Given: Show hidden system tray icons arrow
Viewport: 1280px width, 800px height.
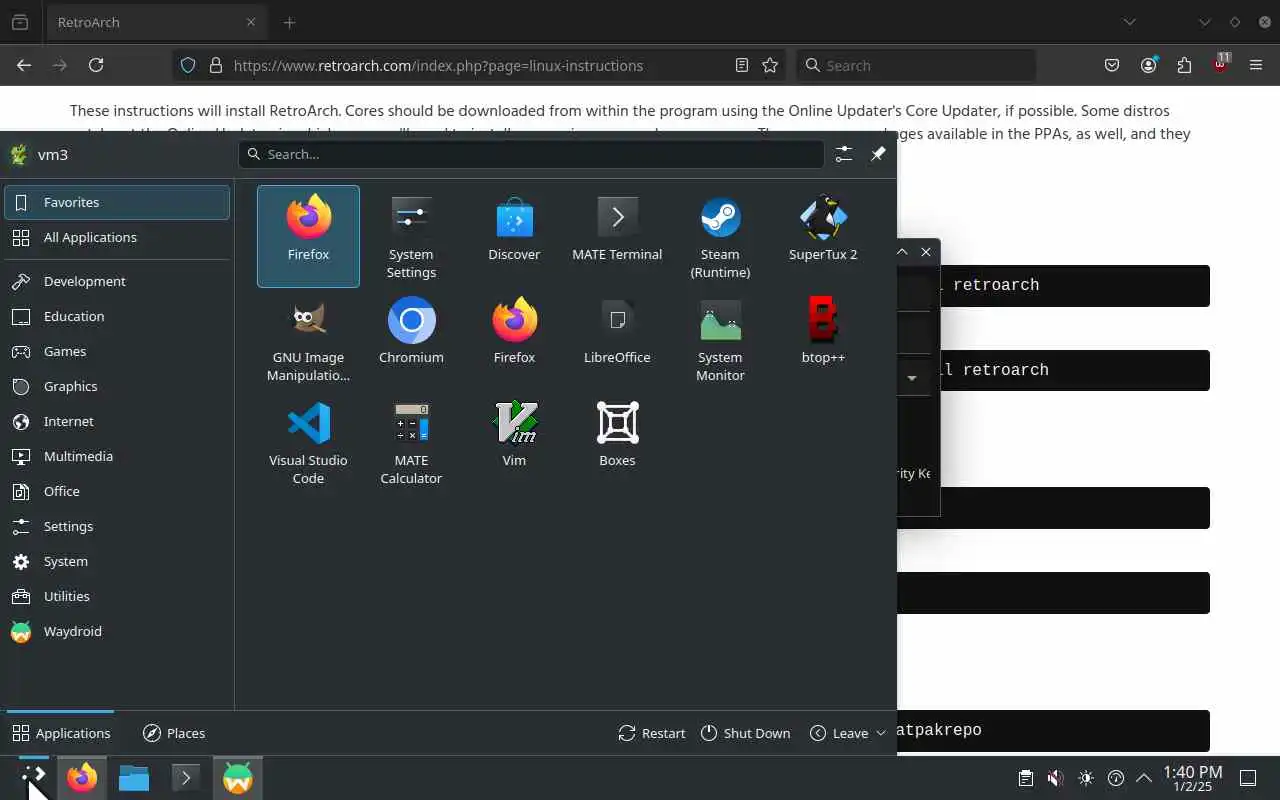Looking at the screenshot, I should 1144,778.
